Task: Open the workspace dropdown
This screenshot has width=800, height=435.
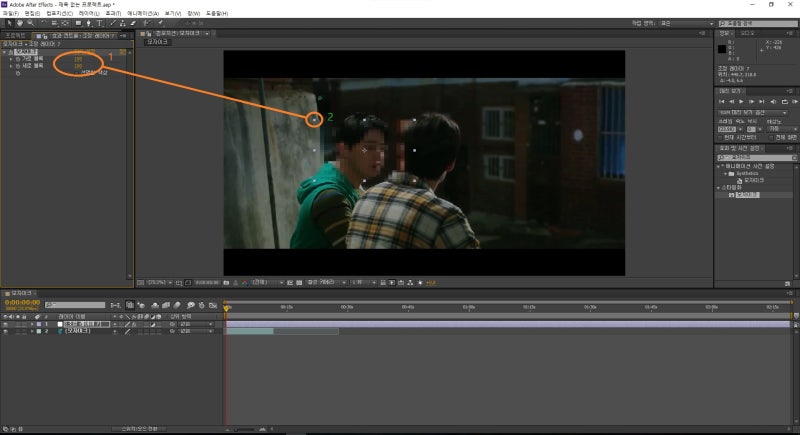Action: [x=687, y=23]
